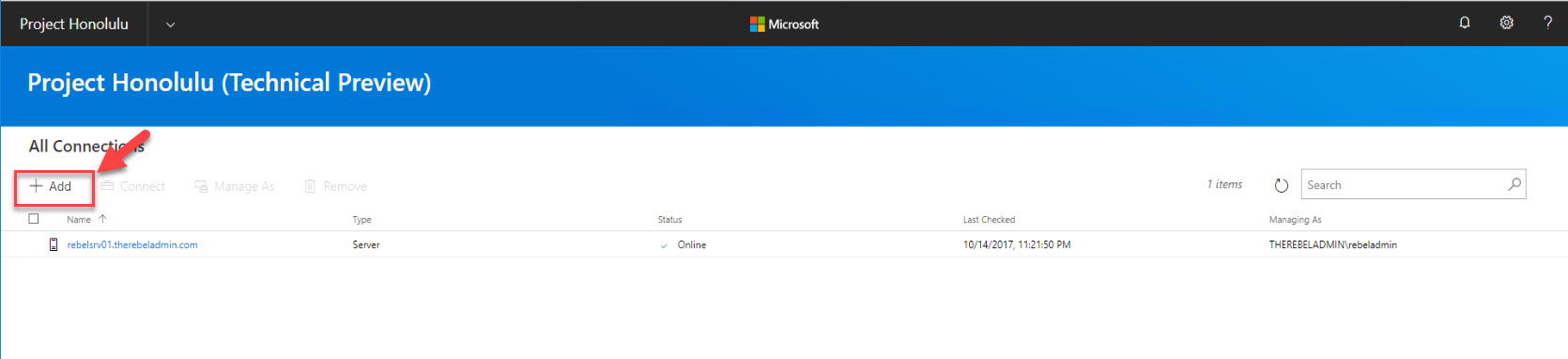Image resolution: width=1568 pixels, height=359 pixels.
Task: Open the settings gear icon
Action: click(x=1506, y=23)
